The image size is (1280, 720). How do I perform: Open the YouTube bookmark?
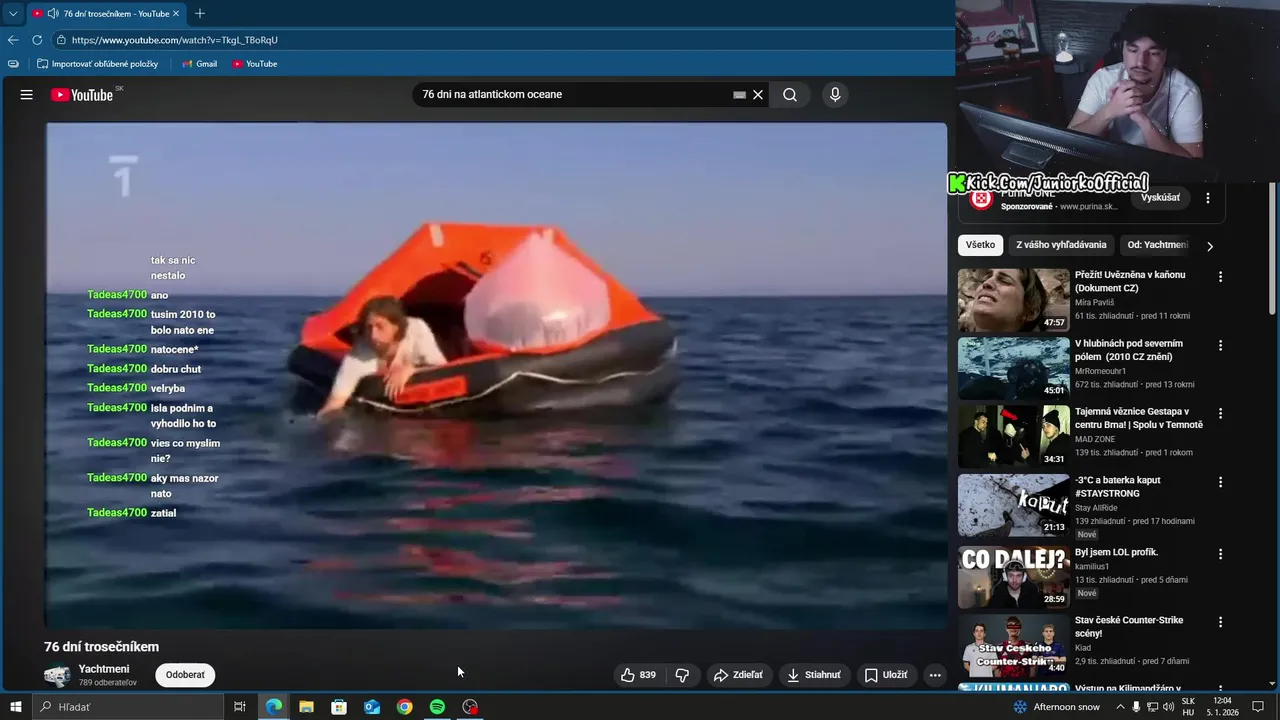(x=254, y=64)
